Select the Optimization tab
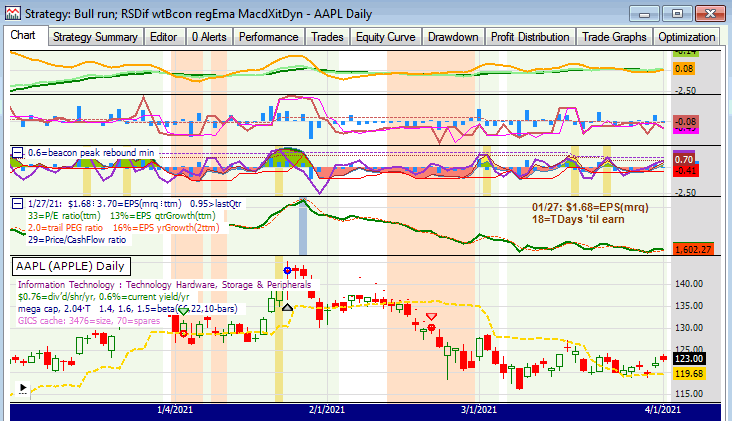This screenshot has height=421, width=732. point(686,37)
